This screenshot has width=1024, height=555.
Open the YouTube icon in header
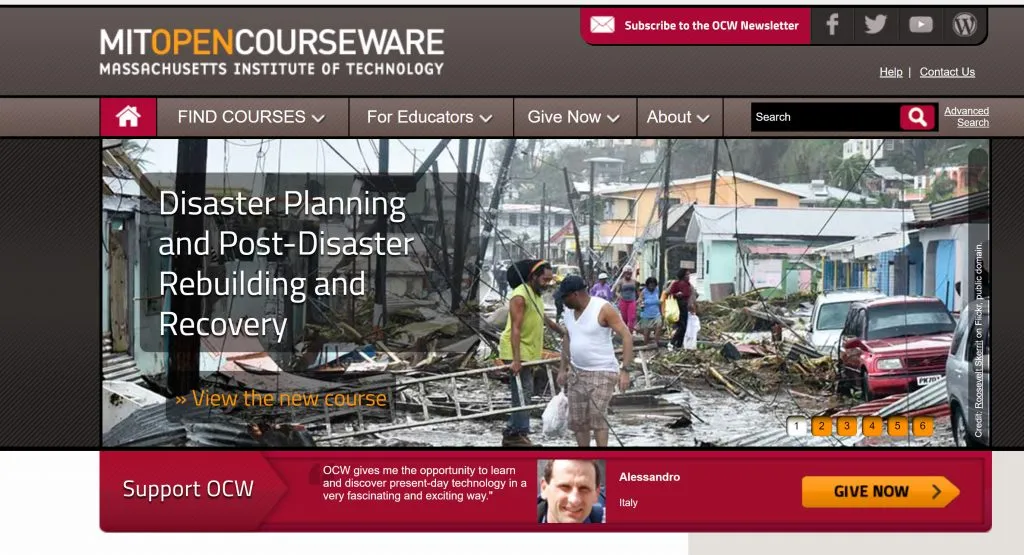point(921,25)
